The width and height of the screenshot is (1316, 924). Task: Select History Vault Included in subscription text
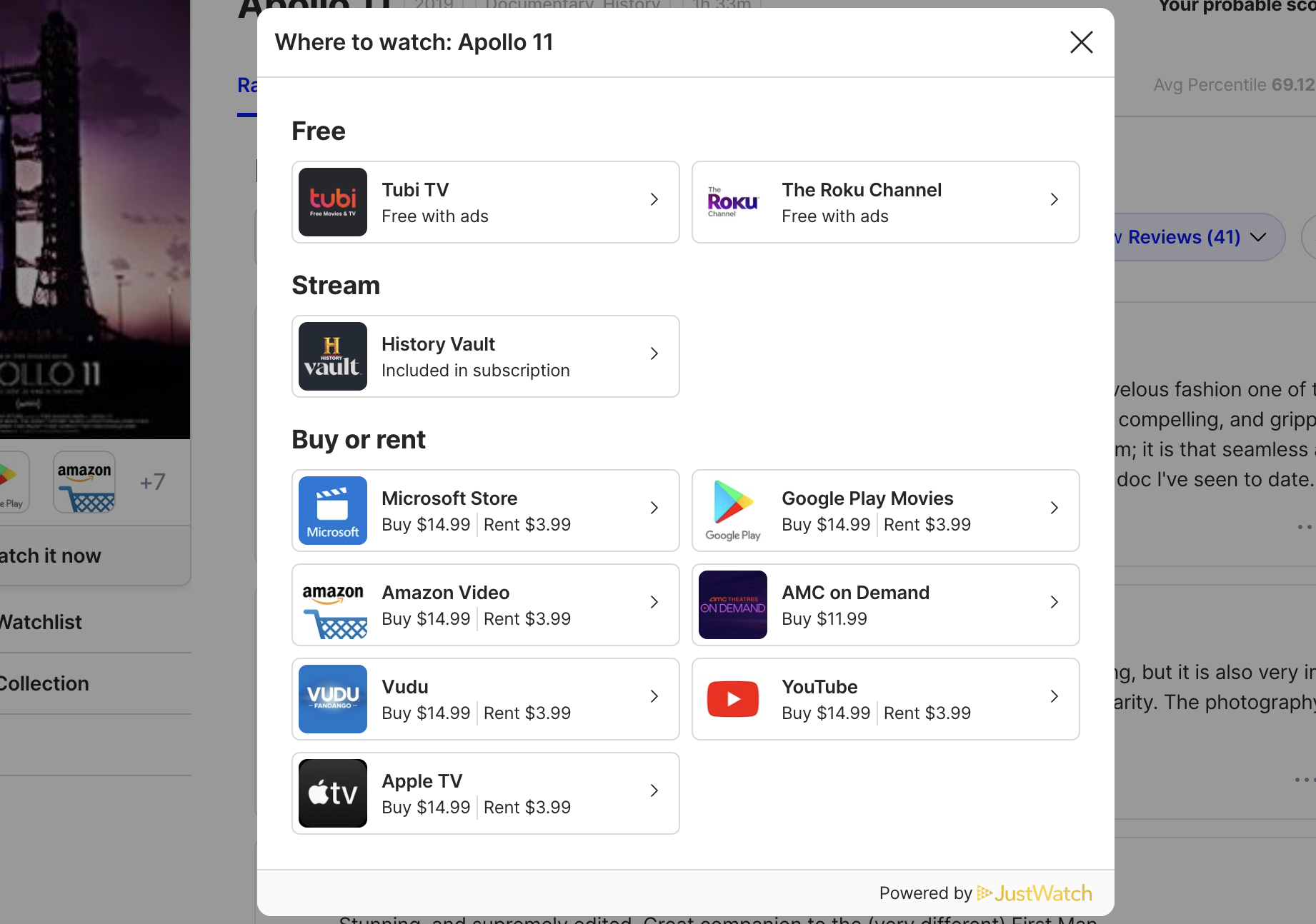476,371
